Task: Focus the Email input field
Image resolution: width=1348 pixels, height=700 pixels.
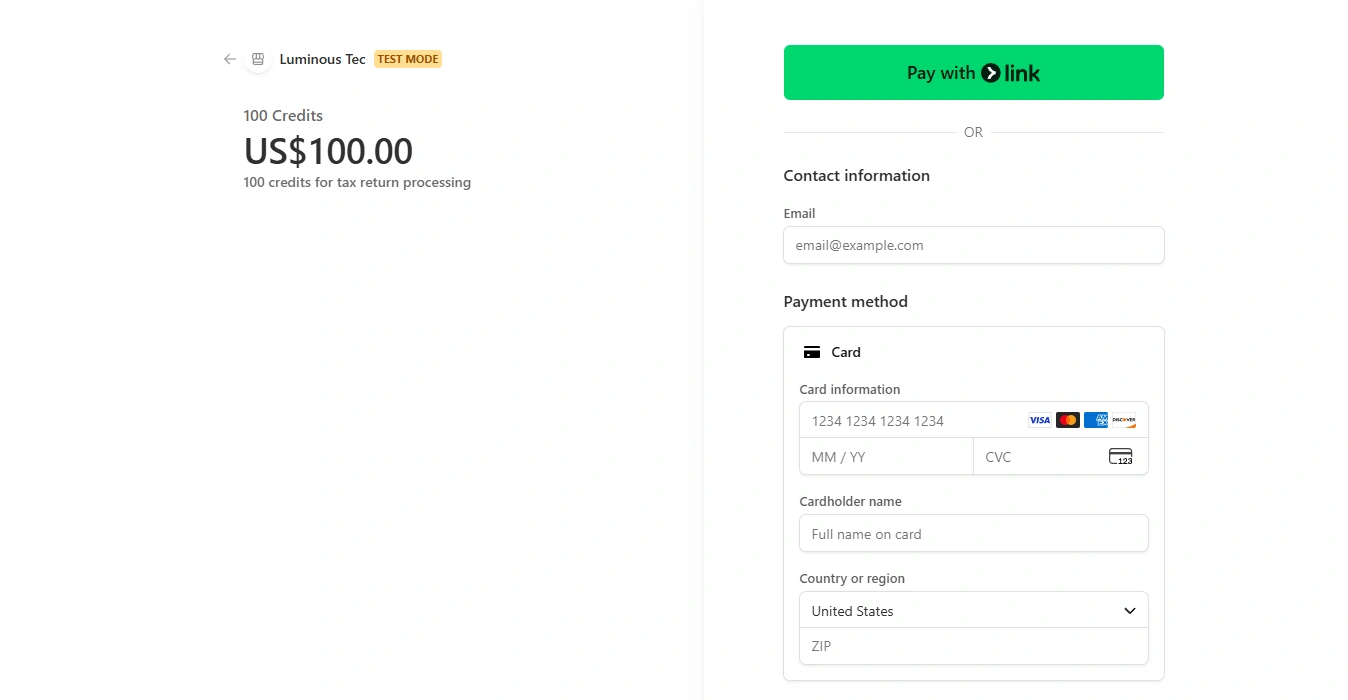Action: click(x=973, y=245)
